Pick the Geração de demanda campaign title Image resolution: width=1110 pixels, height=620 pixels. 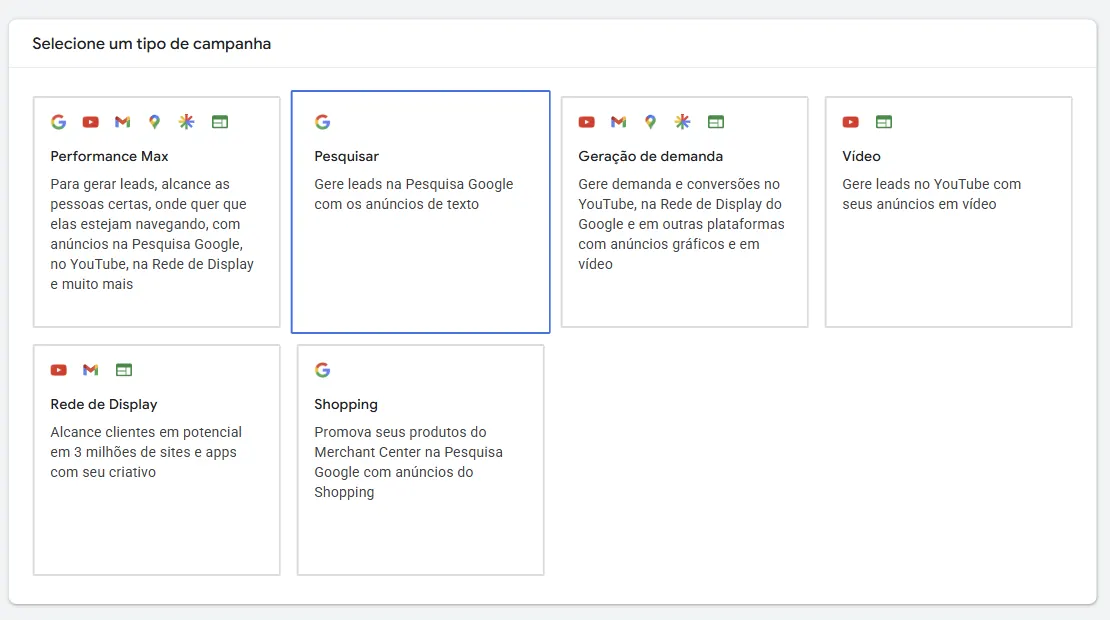pyautogui.click(x=651, y=156)
